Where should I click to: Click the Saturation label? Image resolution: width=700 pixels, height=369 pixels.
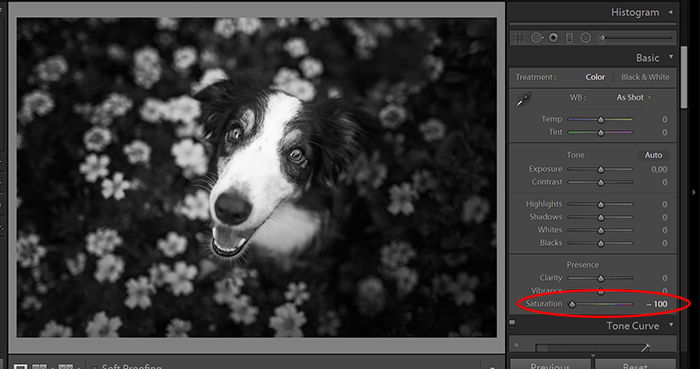544,304
